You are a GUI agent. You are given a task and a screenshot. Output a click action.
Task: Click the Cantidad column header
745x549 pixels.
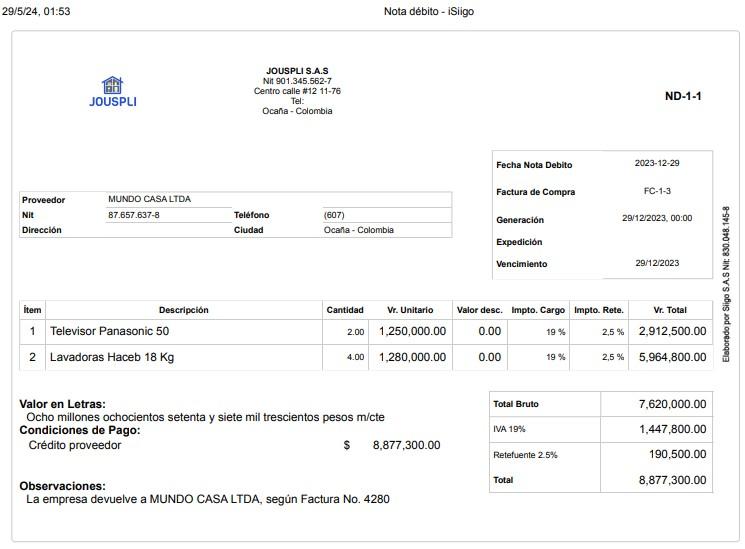point(344,310)
